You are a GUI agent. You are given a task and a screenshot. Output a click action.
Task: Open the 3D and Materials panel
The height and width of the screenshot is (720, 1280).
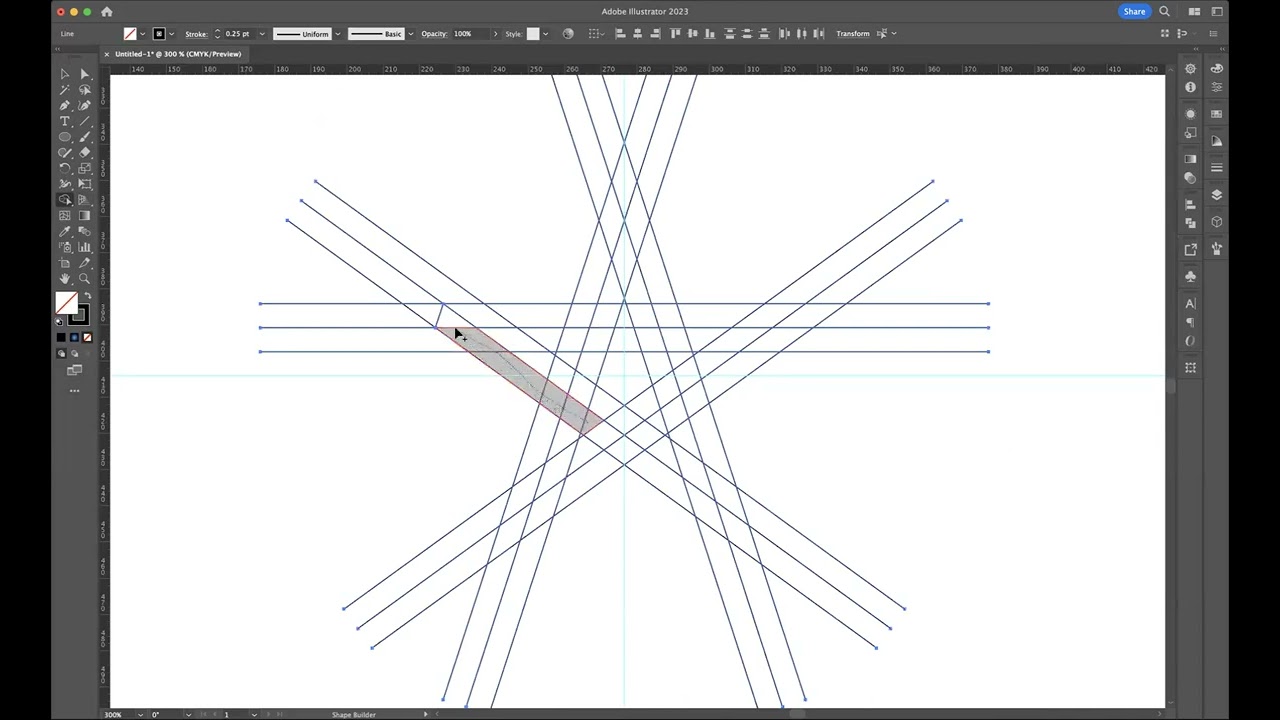(1217, 222)
